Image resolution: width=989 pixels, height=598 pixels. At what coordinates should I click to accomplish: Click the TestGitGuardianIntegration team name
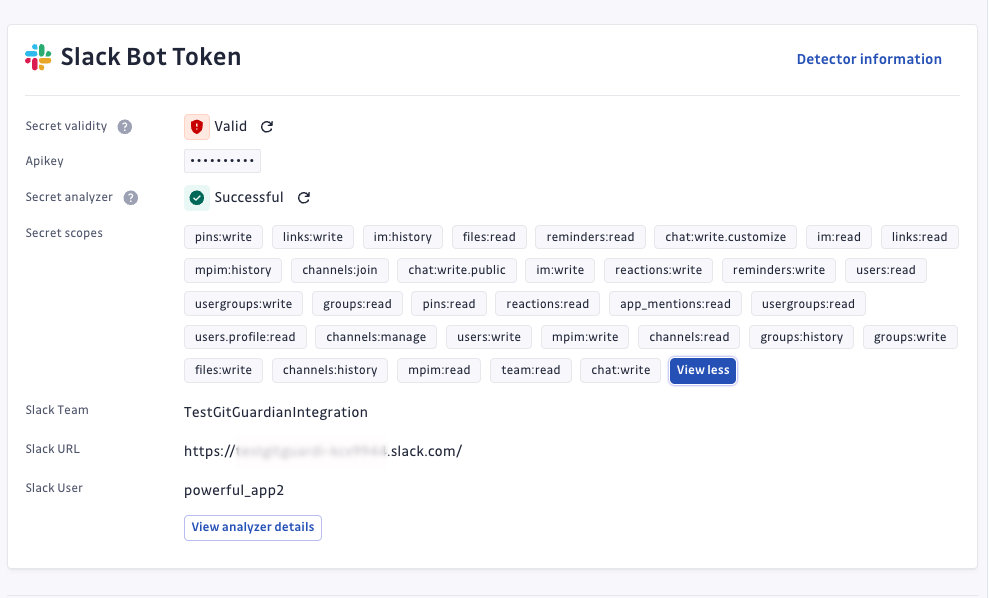[x=276, y=413]
